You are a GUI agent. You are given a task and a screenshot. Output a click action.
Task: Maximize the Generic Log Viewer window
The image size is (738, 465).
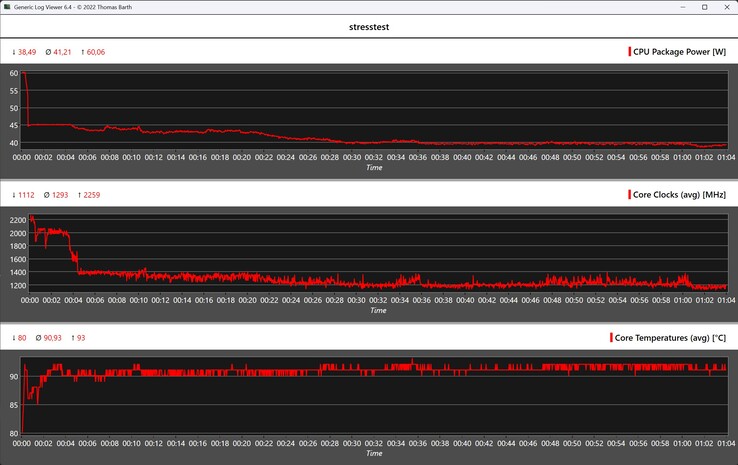696,7
